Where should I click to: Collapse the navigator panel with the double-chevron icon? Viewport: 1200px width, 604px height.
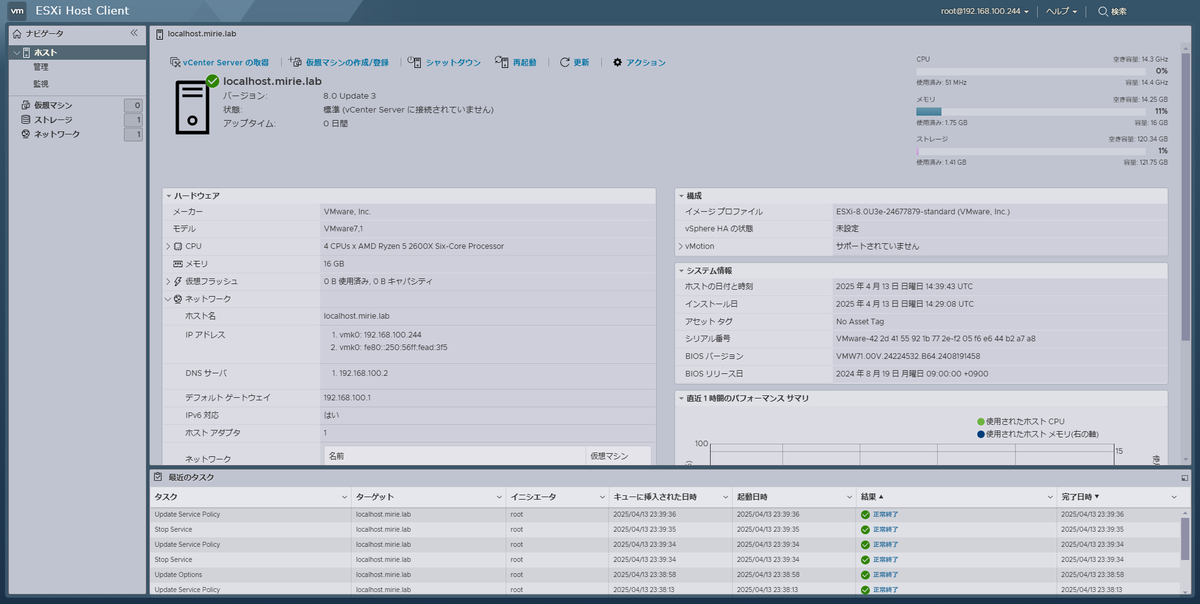[x=134, y=33]
